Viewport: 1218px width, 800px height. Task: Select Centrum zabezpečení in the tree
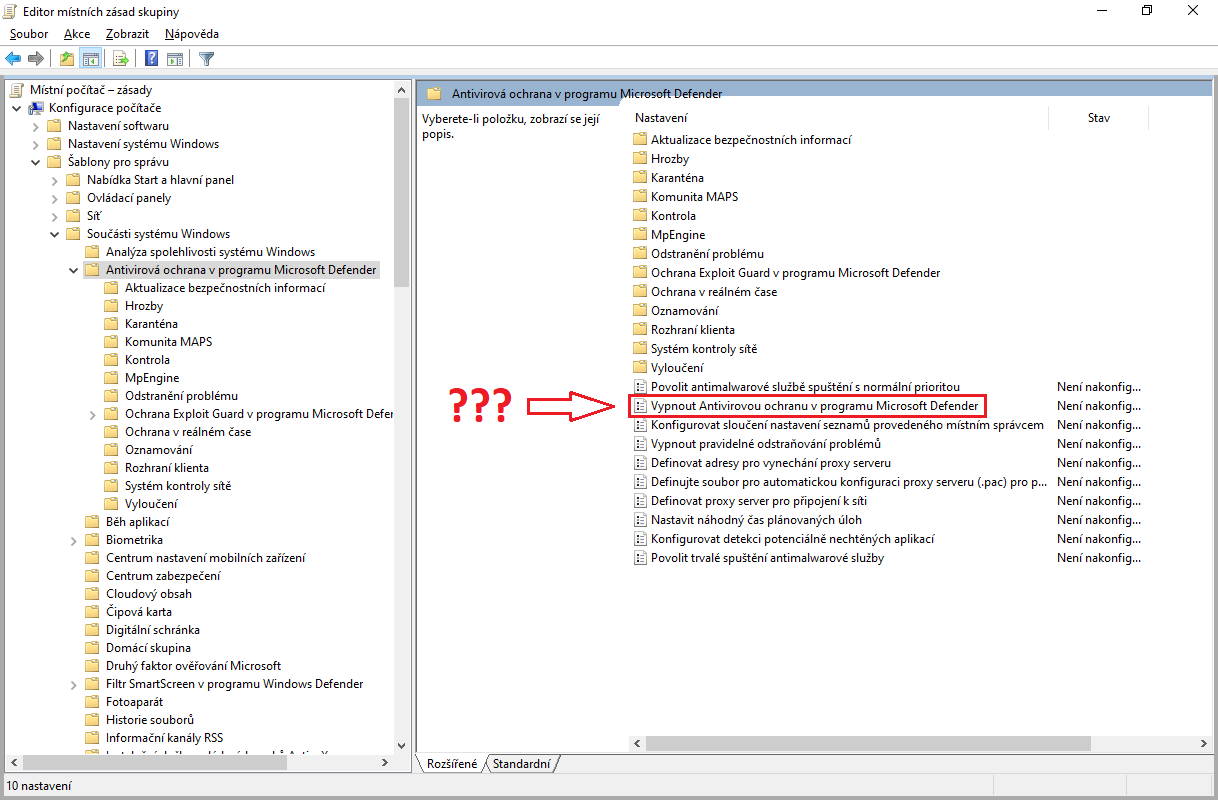[163, 575]
